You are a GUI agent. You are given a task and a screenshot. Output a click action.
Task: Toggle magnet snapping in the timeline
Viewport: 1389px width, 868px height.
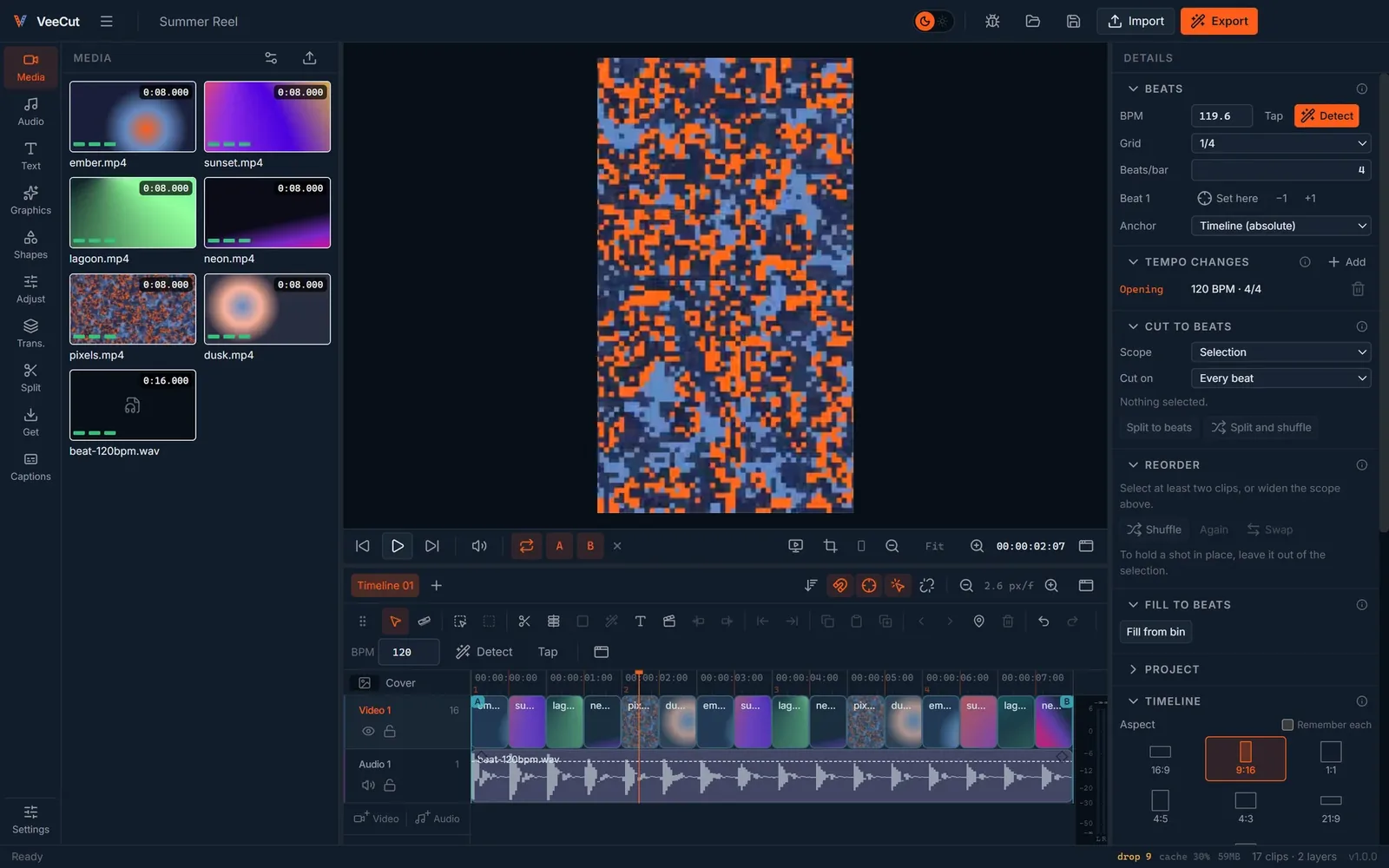839,586
